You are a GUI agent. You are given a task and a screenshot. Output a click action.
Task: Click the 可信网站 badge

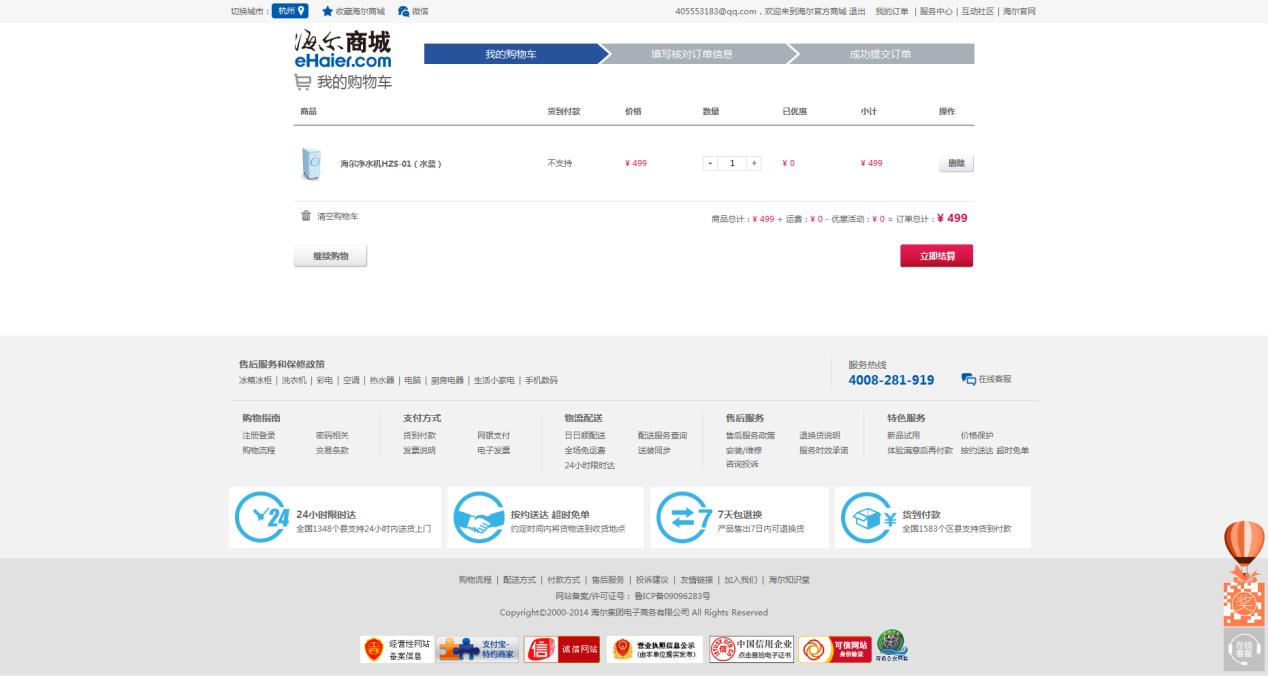(835, 649)
